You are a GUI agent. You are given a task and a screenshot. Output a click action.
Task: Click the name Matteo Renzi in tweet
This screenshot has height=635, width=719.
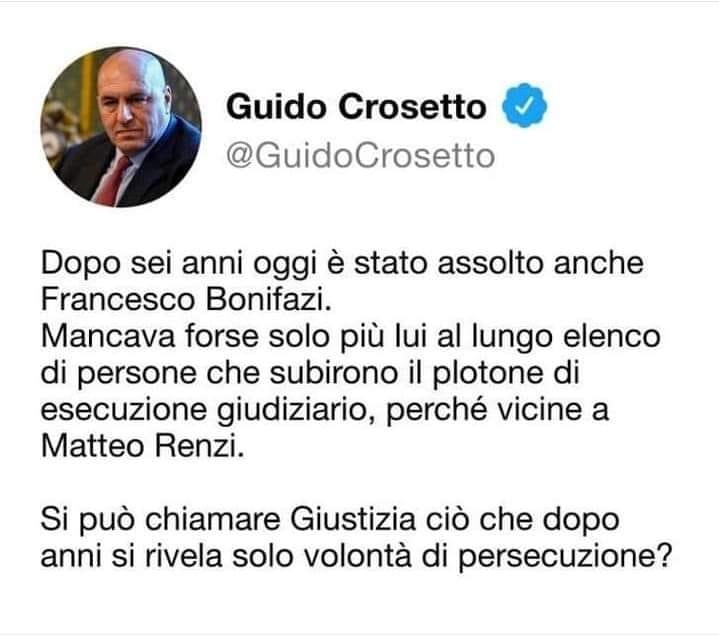143,446
